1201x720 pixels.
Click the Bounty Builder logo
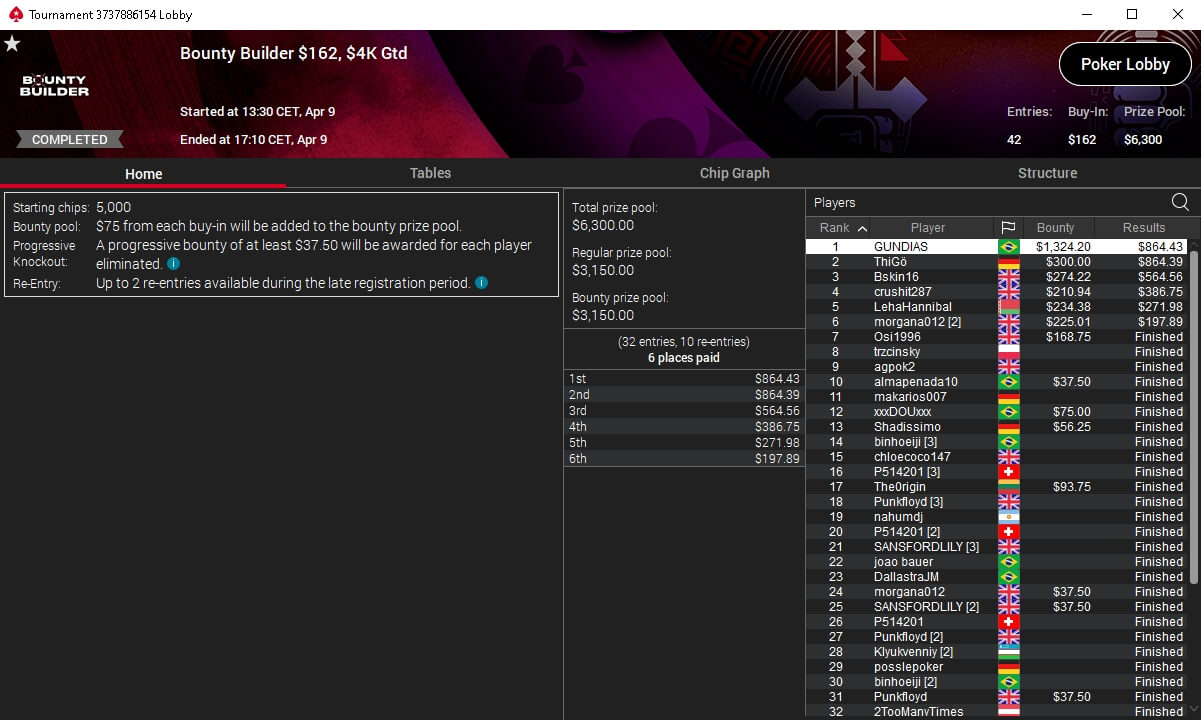tap(55, 86)
